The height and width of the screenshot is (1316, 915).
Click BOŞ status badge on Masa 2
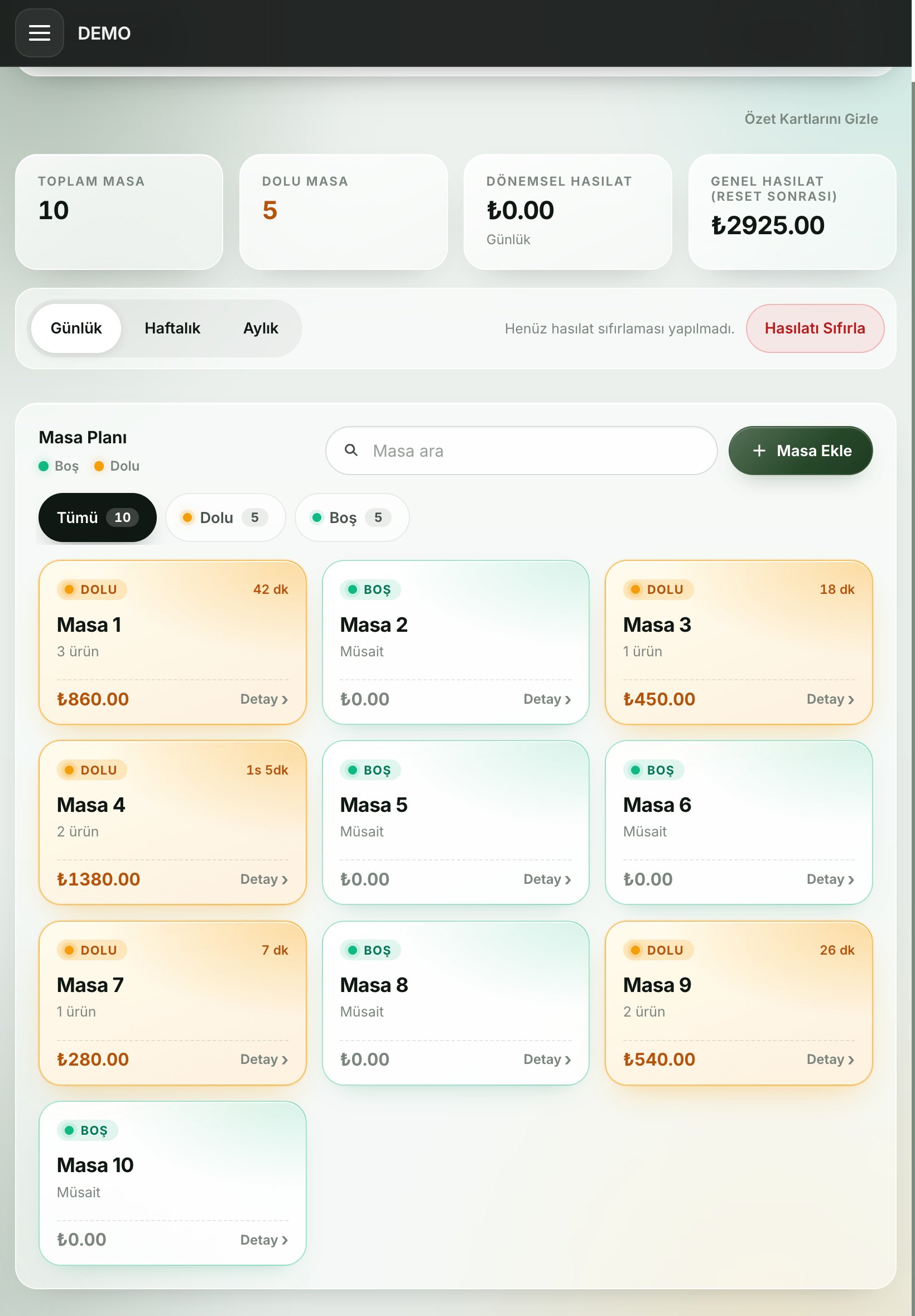[370, 589]
